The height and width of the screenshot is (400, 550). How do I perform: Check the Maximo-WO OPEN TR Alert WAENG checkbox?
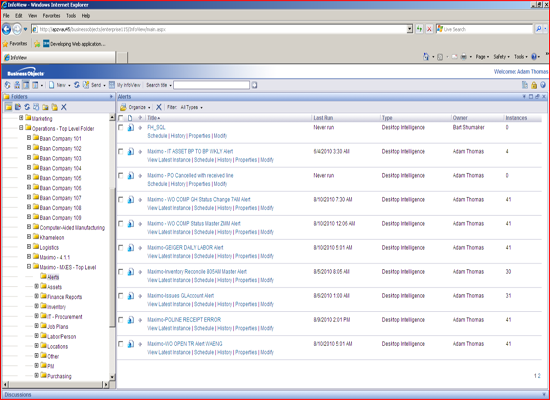click(121, 344)
